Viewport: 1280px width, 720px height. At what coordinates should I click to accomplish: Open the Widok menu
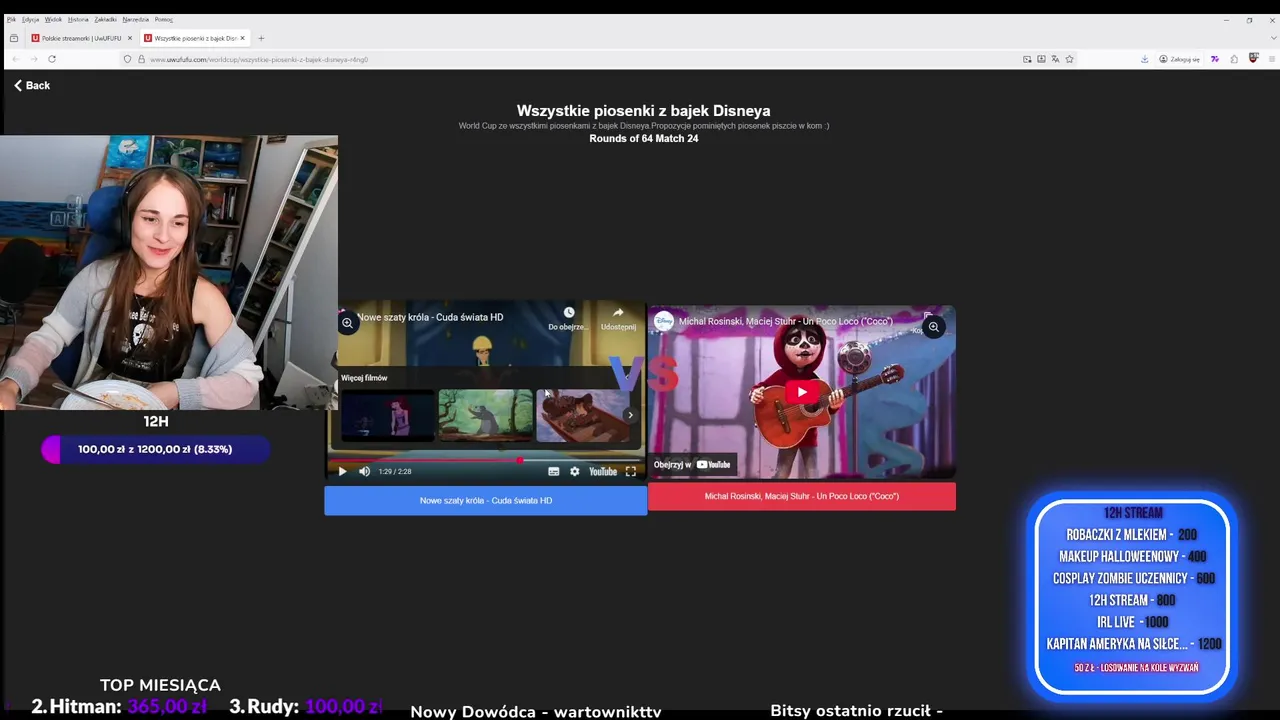(53, 19)
